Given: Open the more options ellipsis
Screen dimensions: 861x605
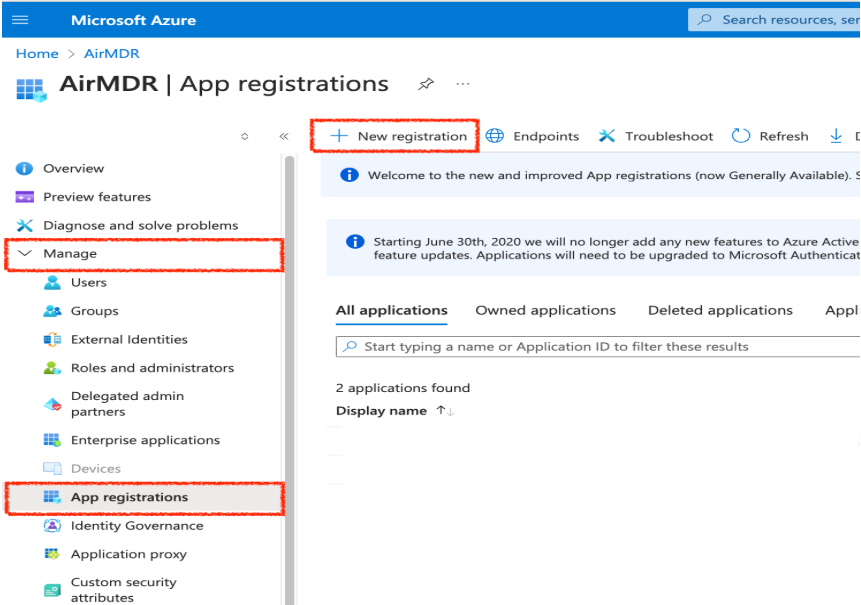Looking at the screenshot, I should tap(463, 84).
